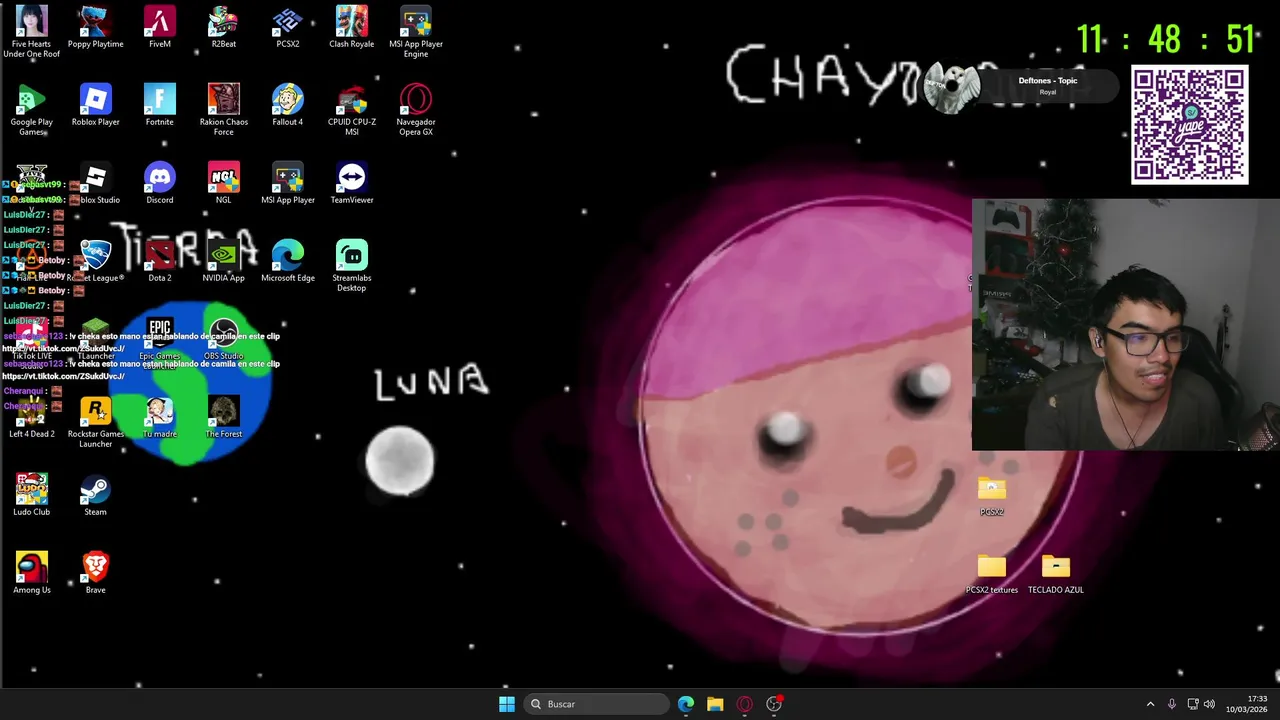
Task: Open Navegador Opera GX desktop shortcut
Action: click(x=416, y=110)
